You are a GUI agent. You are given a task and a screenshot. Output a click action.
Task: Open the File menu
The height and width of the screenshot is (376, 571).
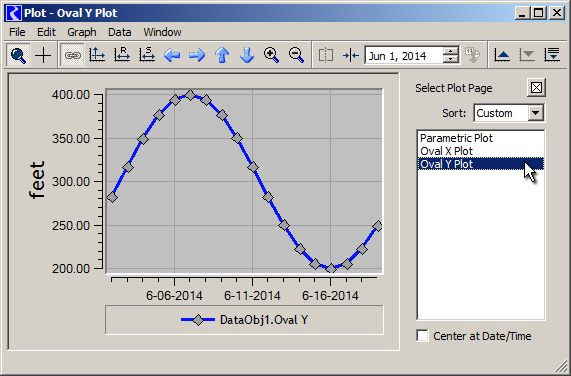(x=17, y=32)
